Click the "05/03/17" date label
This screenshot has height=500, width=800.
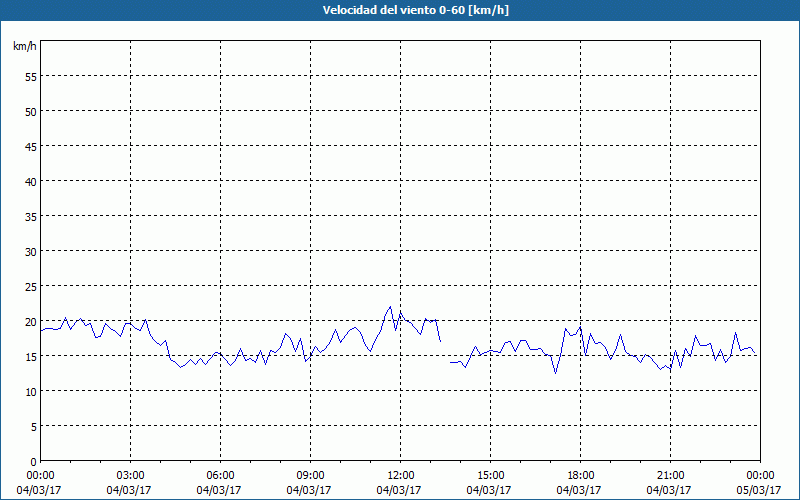(758, 490)
